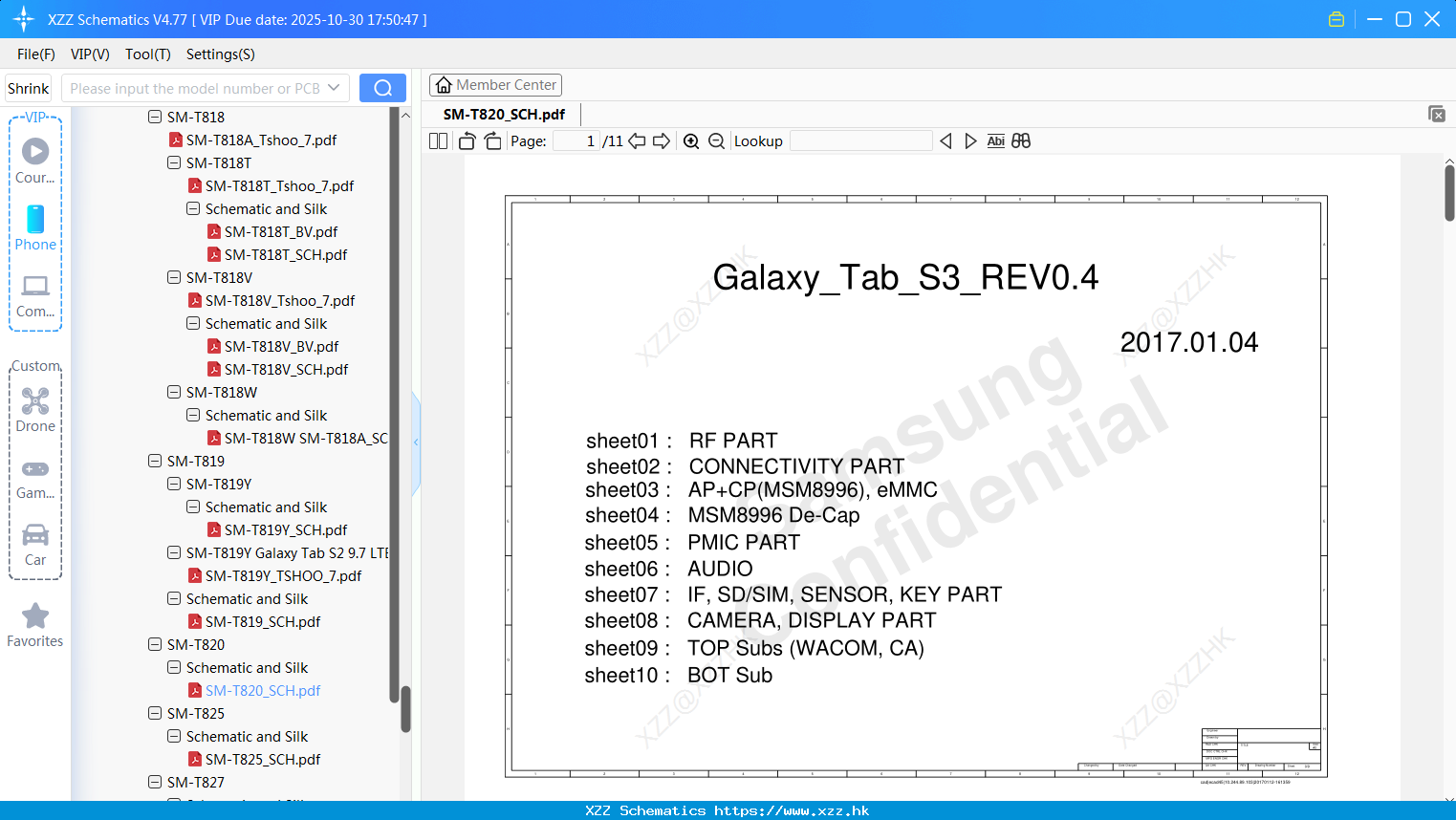The height and width of the screenshot is (820, 1456).
Task: Click the Page number field
Action: [576, 140]
